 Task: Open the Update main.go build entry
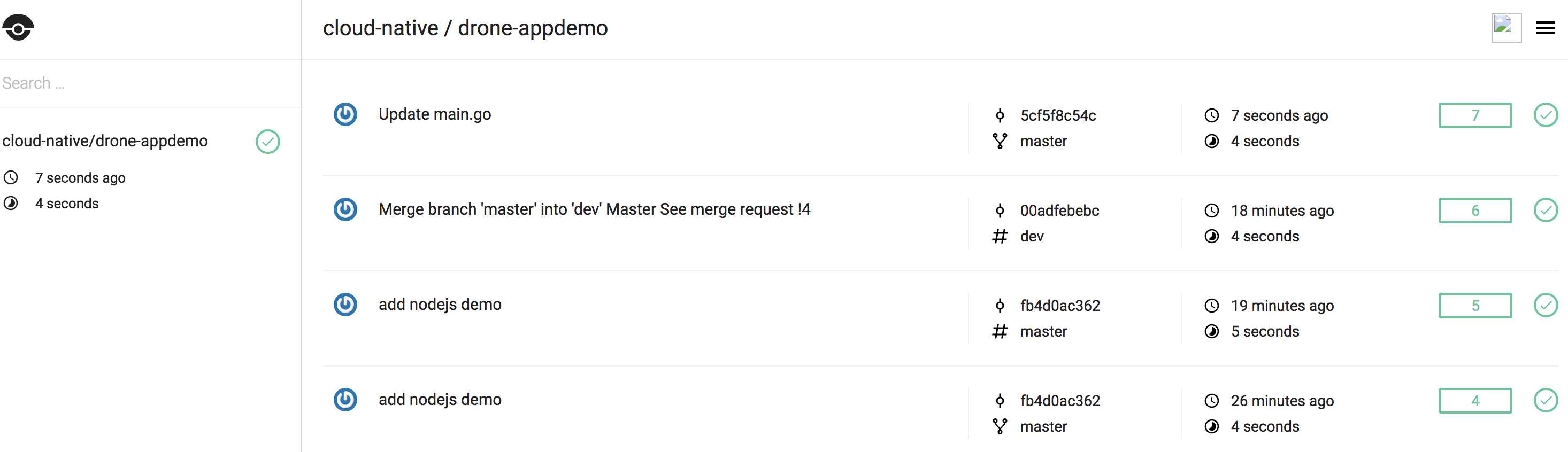point(435,114)
